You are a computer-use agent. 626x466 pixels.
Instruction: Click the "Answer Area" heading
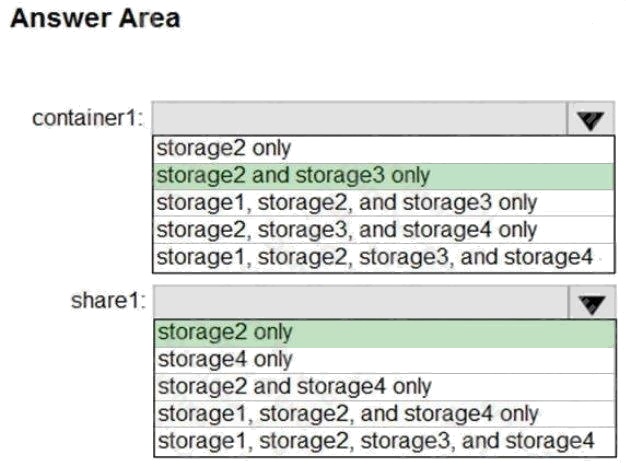95,18
